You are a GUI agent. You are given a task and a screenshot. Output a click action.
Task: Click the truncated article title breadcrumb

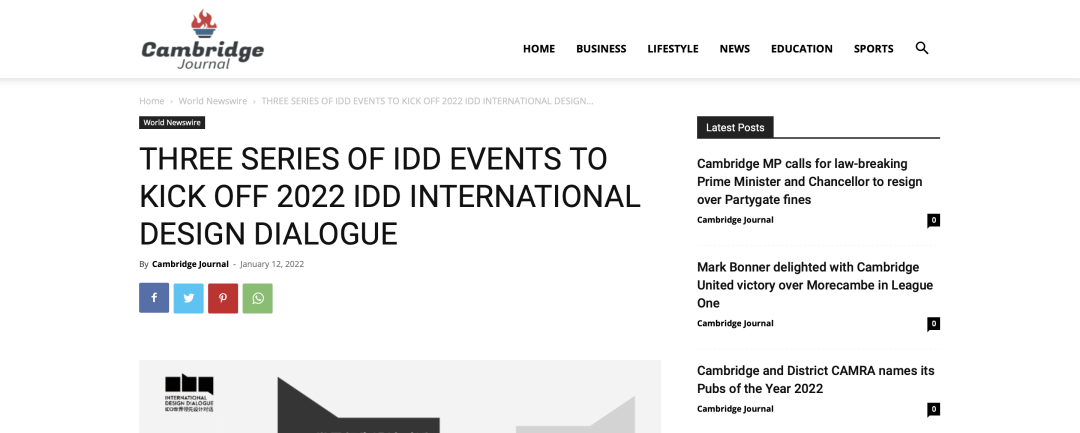(427, 101)
